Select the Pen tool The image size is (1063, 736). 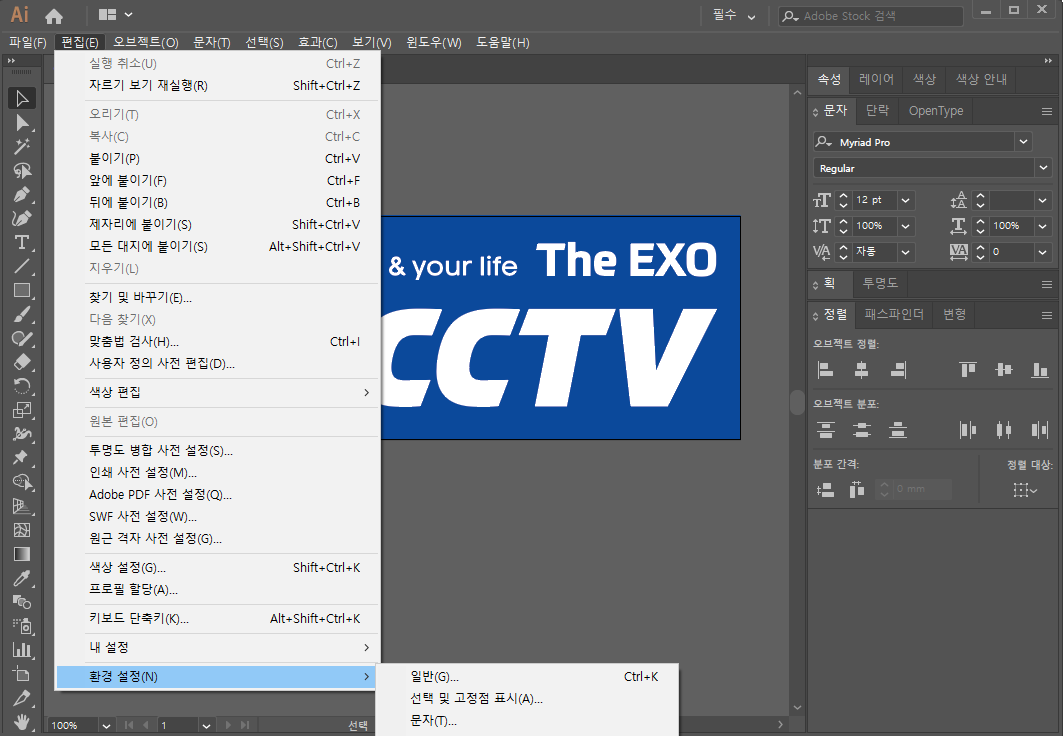(x=22, y=195)
